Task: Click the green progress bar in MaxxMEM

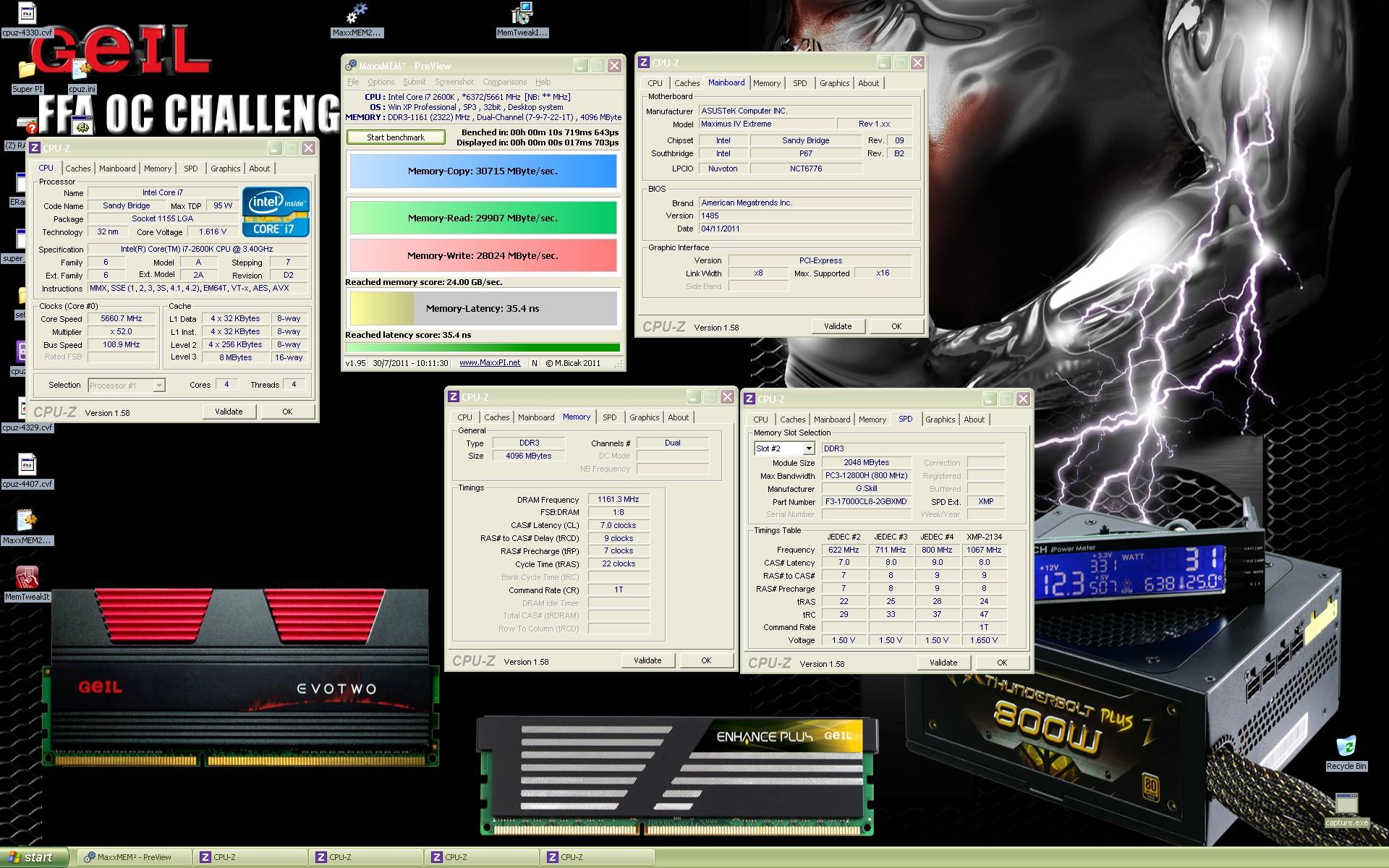Action: [483, 348]
